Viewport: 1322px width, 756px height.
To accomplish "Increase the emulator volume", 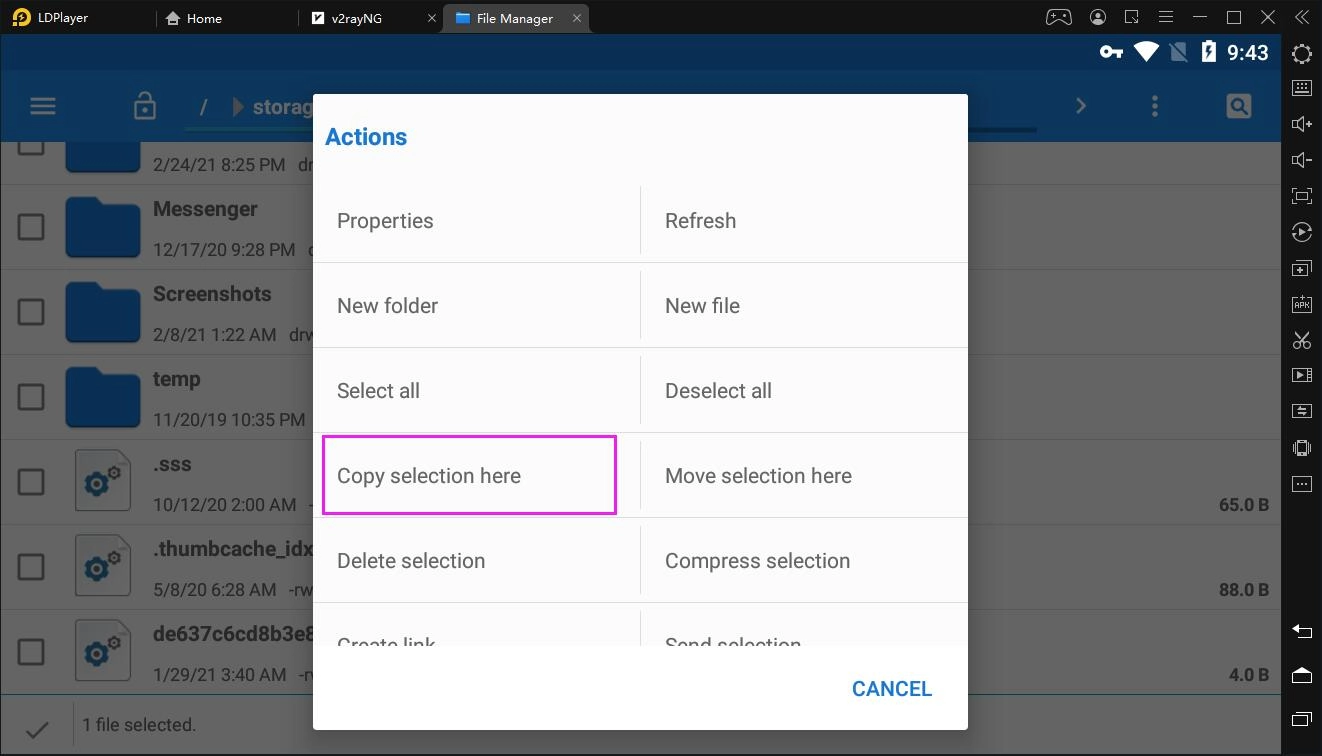I will click(1301, 123).
